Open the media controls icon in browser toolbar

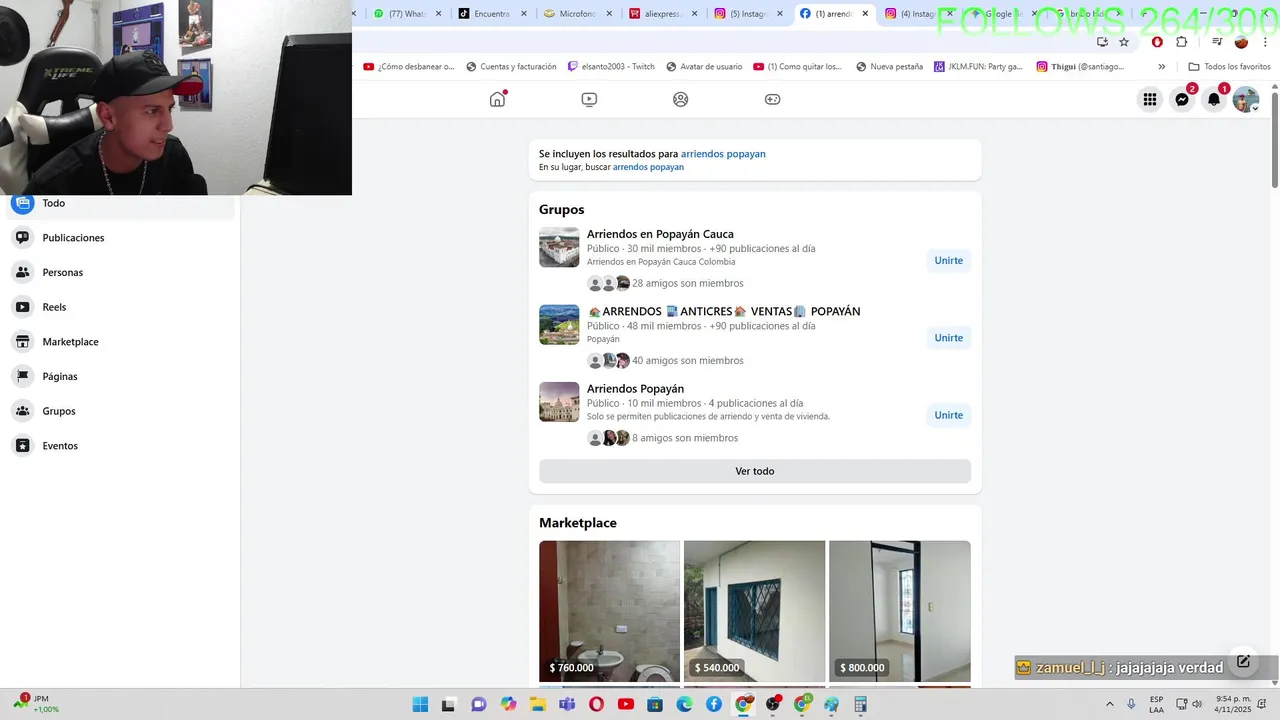click(1217, 42)
